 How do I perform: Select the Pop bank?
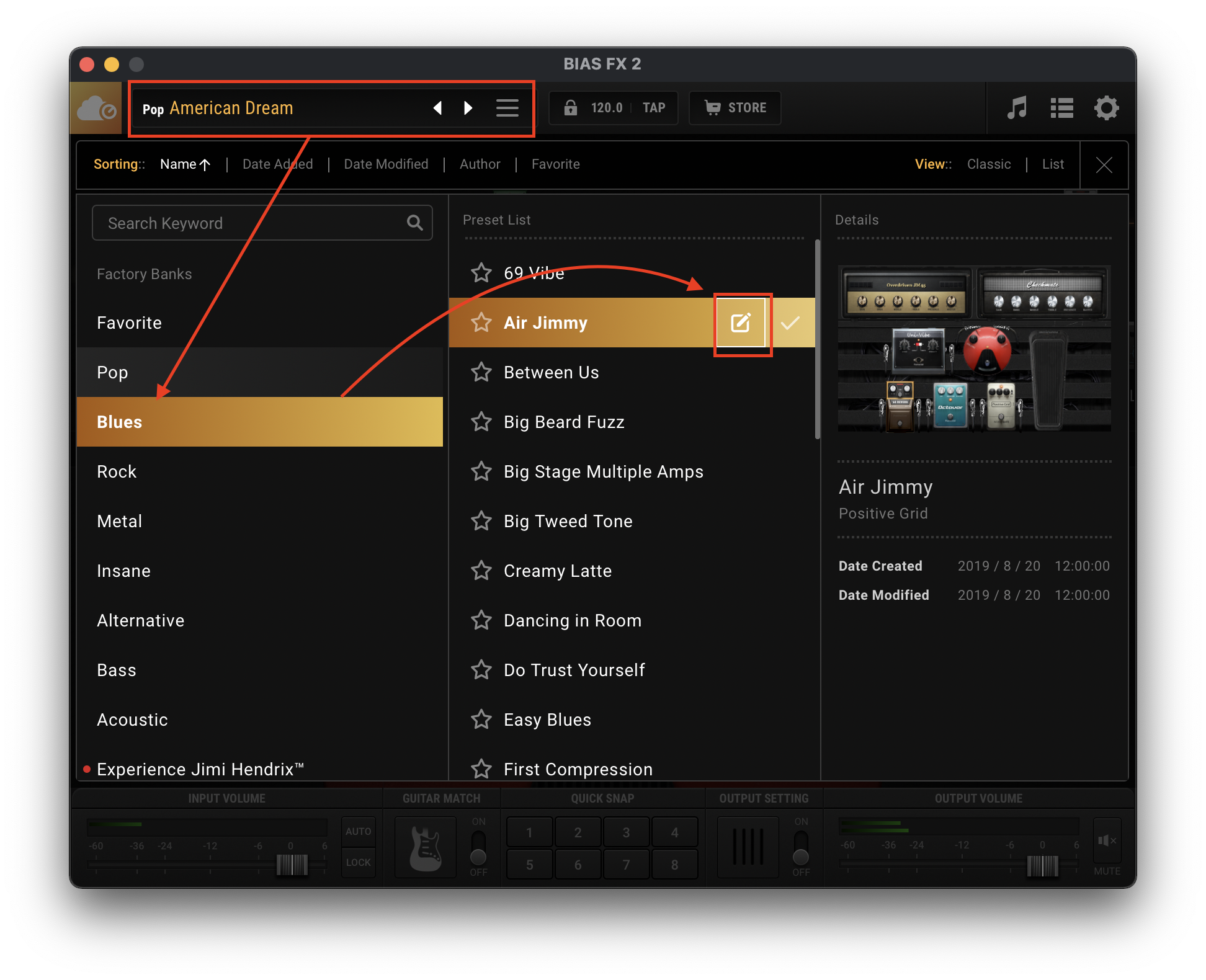[260, 372]
